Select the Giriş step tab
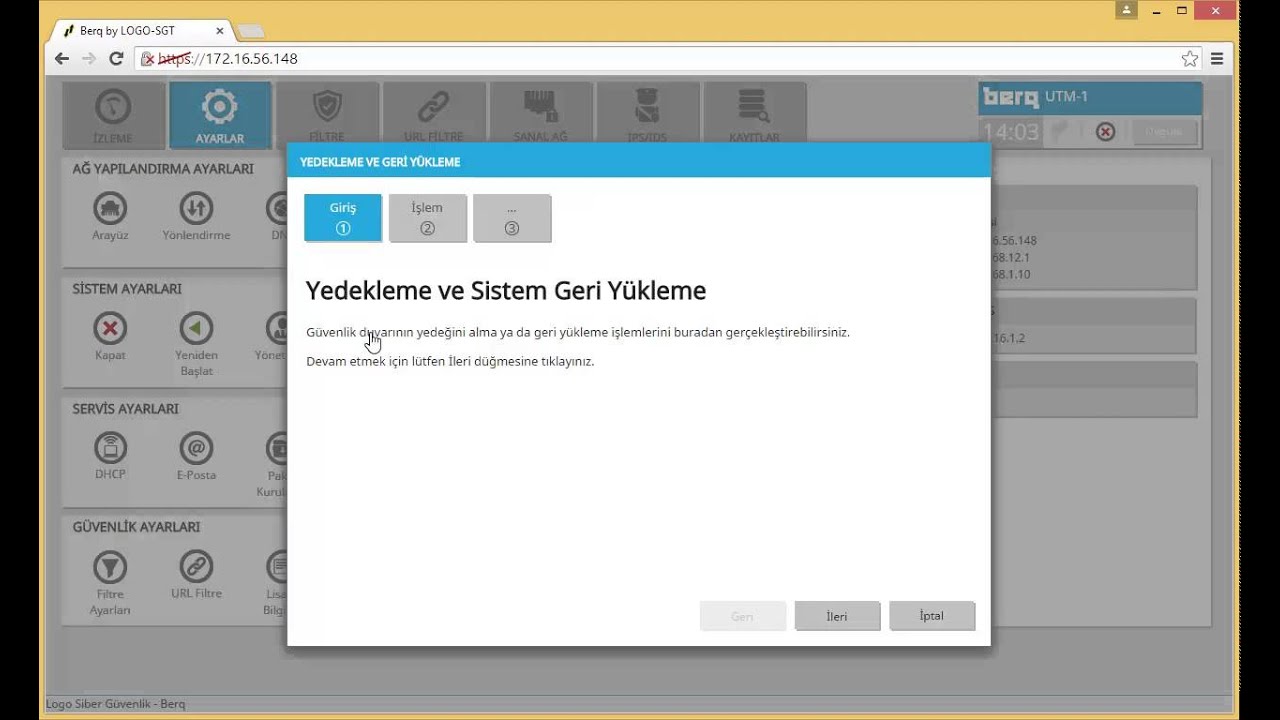This screenshot has height=720, width=1280. coord(343,218)
